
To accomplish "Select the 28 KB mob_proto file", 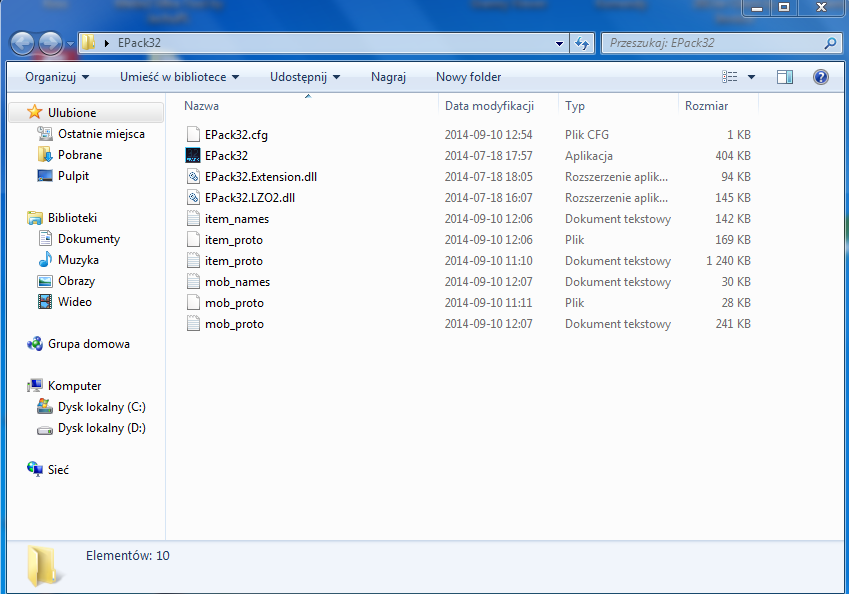I will pos(234,303).
